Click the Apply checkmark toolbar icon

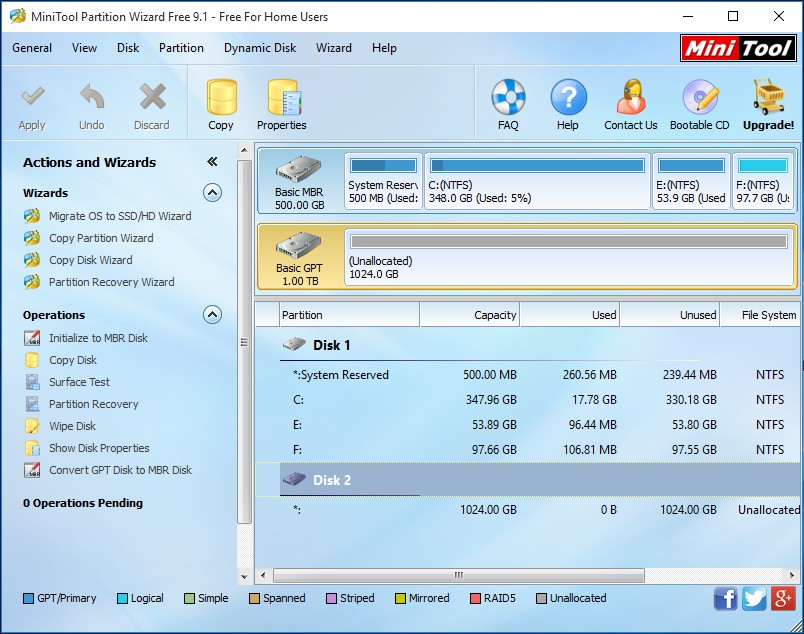(32, 98)
